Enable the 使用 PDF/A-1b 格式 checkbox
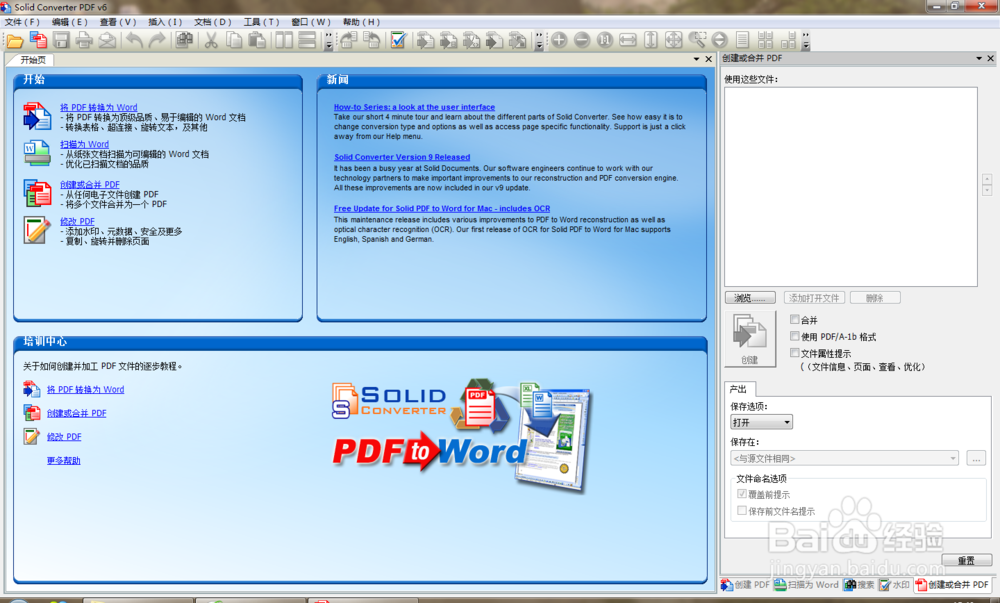The height and width of the screenshot is (603, 1000). click(795, 336)
